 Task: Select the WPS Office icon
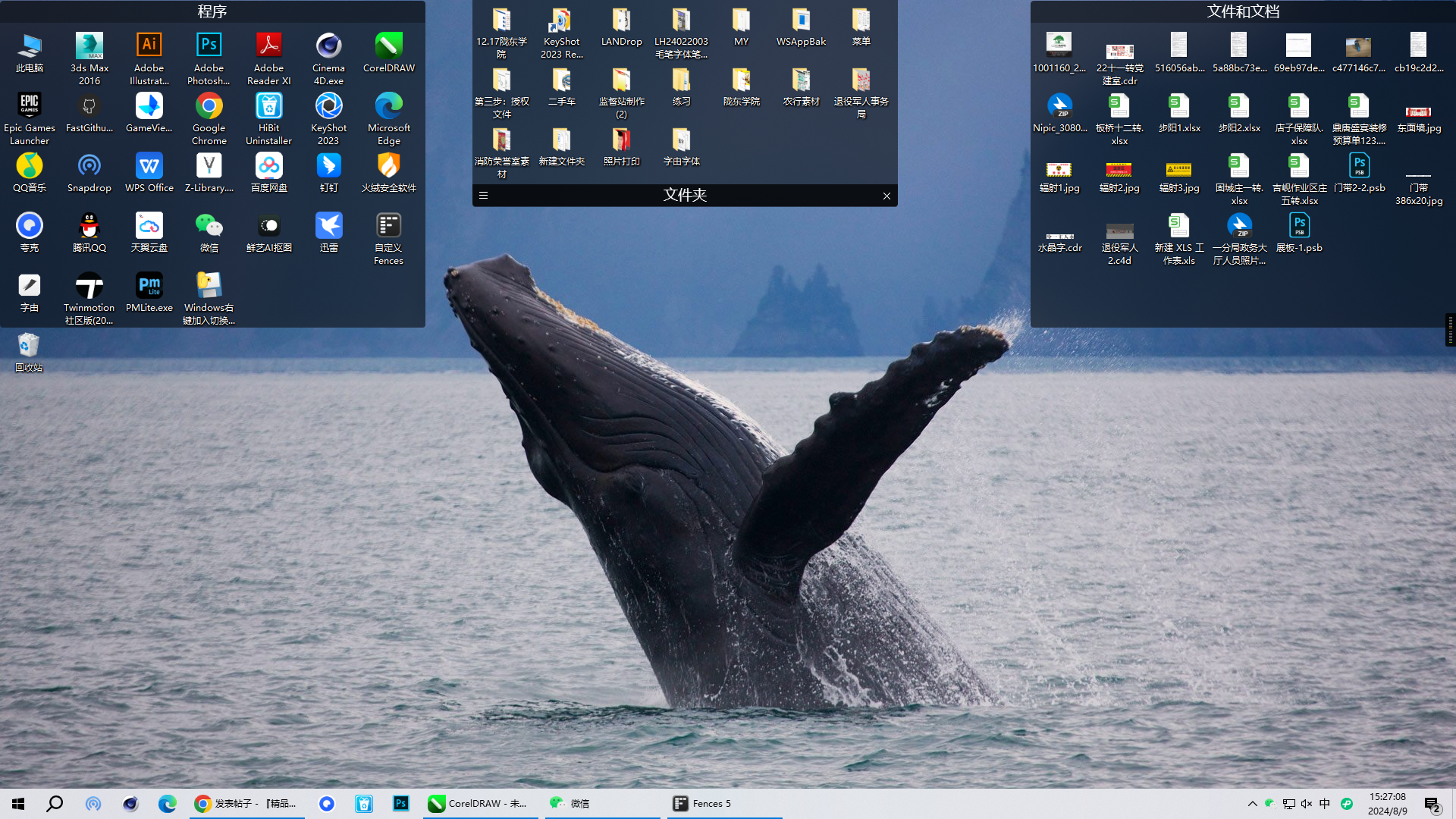(x=149, y=172)
